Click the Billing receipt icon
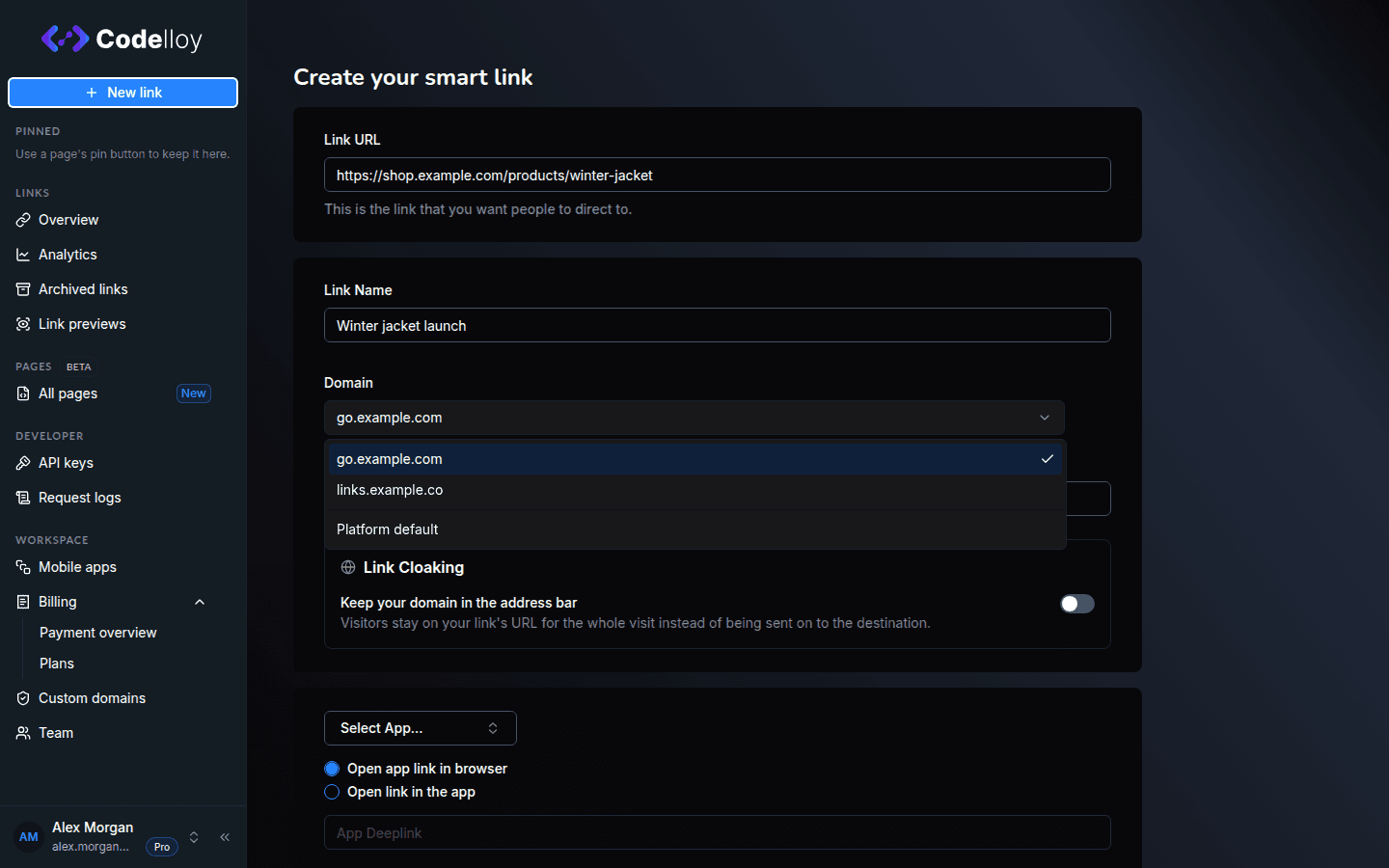This screenshot has height=868, width=1389. (23, 602)
